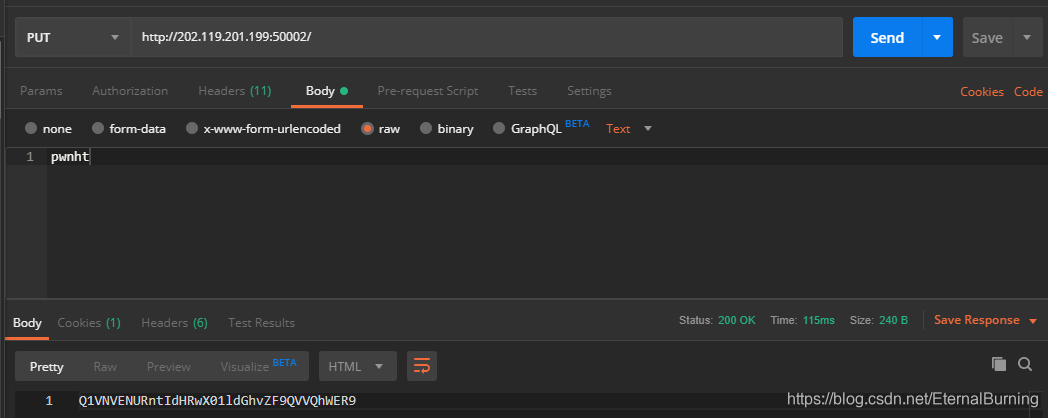Select the response Body tab
The width and height of the screenshot is (1048, 418).
27,322
